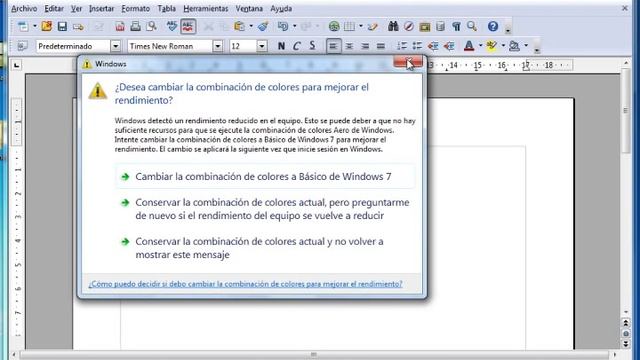Viewport: 640px width, 360px height.
Task: Apply the red font color swatch
Action: pos(469,46)
